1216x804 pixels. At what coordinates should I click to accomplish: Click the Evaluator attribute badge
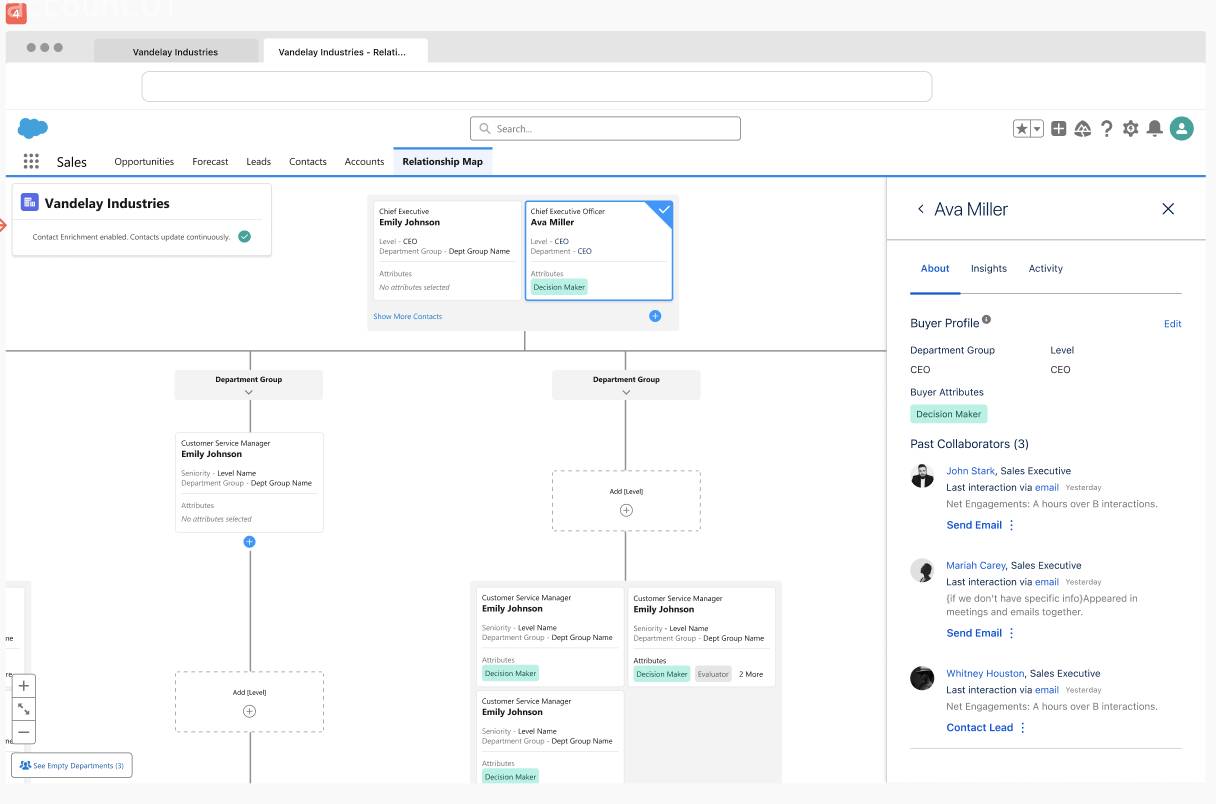[713, 674]
